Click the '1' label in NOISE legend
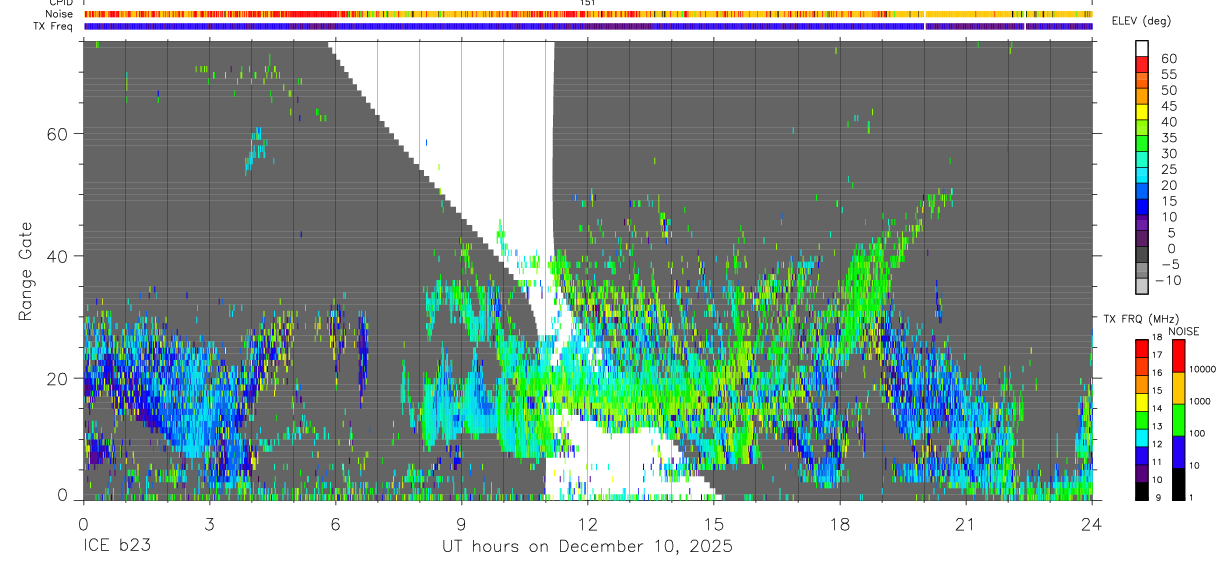The width and height of the screenshot is (1228, 567). (x=1193, y=497)
